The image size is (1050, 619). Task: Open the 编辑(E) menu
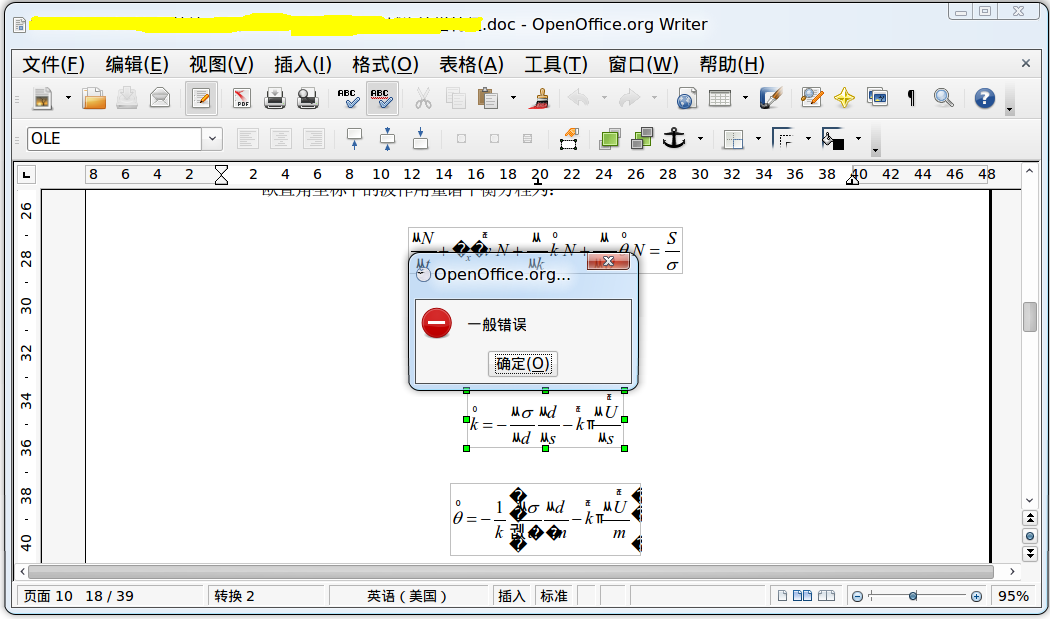137,65
